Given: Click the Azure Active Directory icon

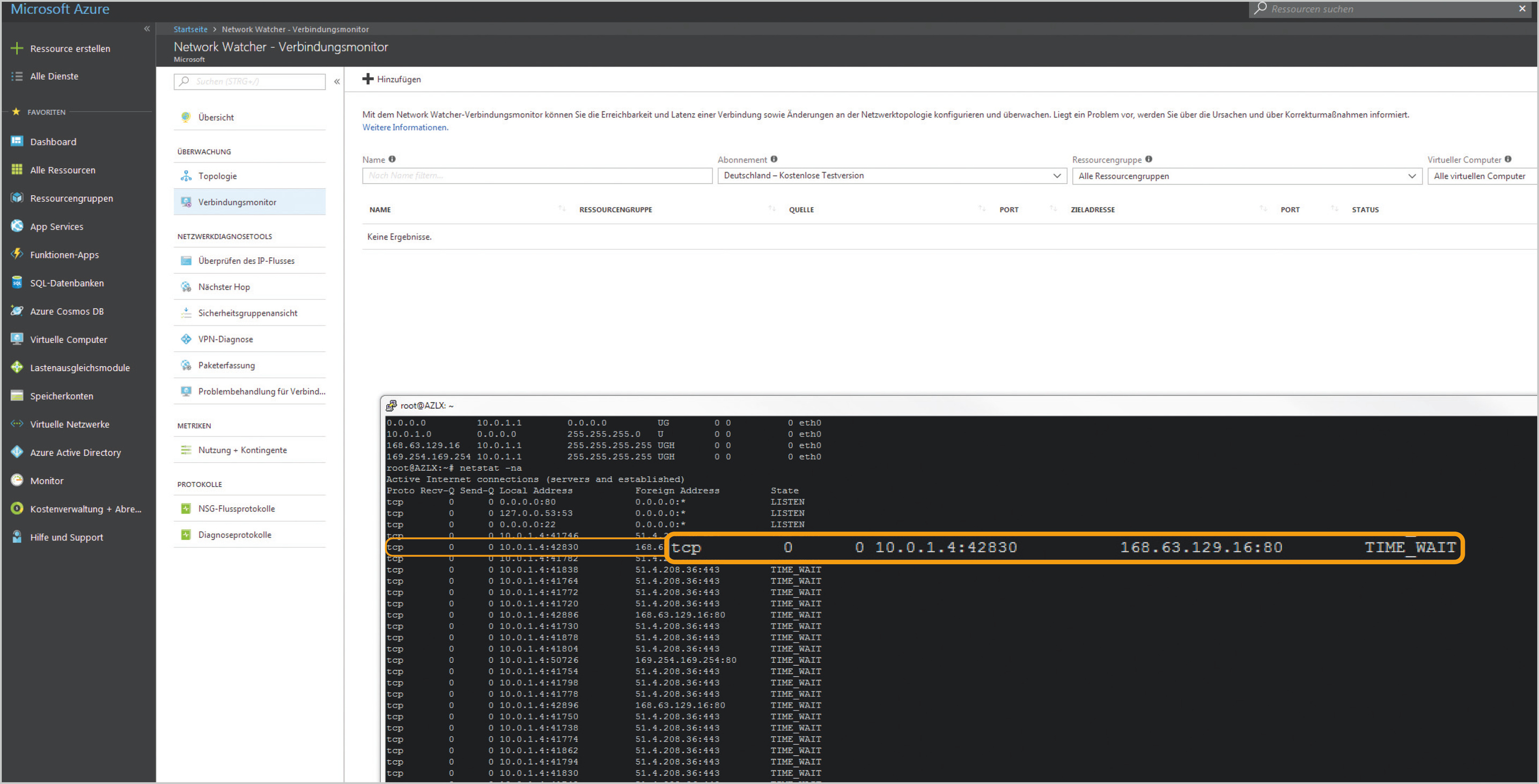Looking at the screenshot, I should click(x=17, y=453).
